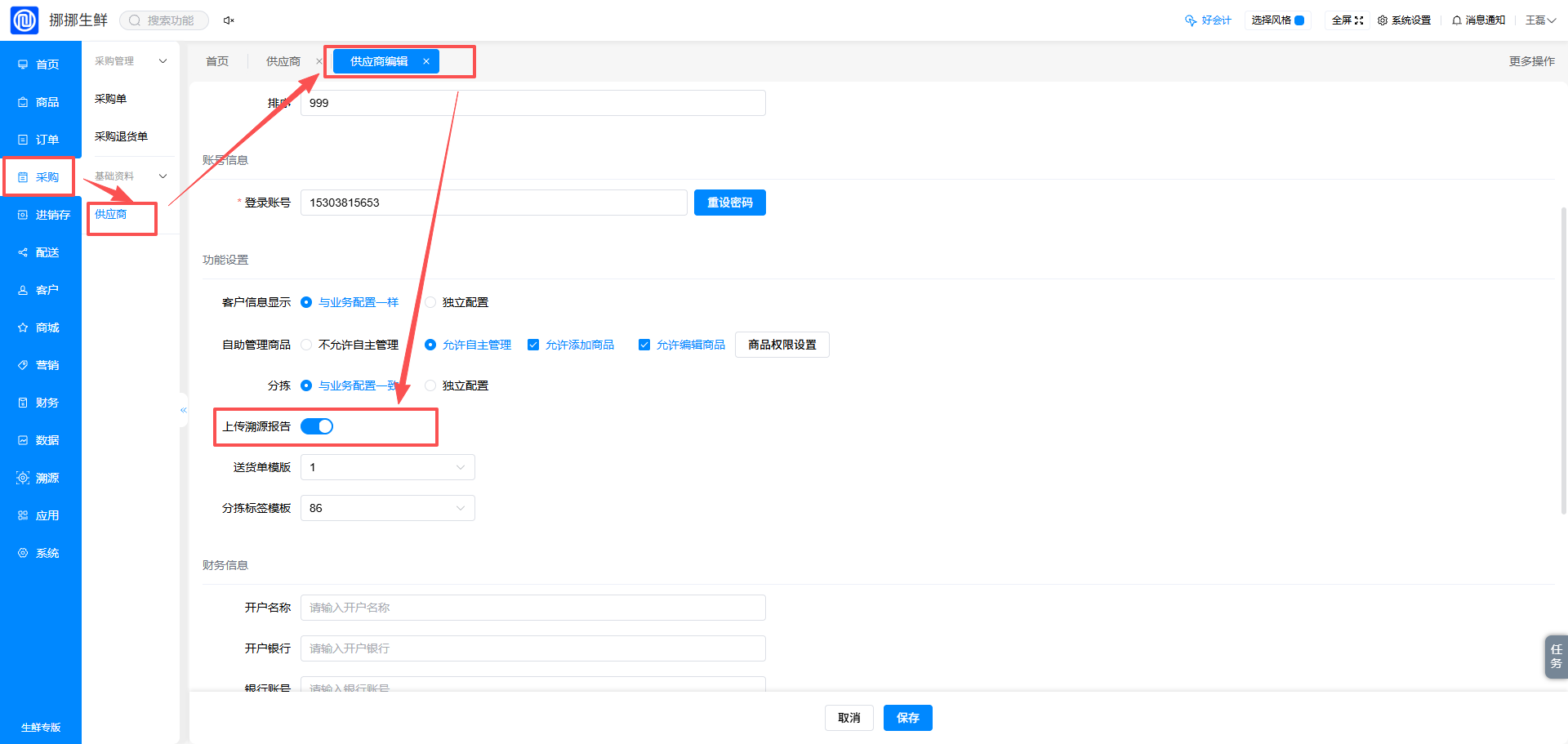This screenshot has width=1568, height=744.
Task: Open 配送 in the left sidebar
Action: coord(39,252)
